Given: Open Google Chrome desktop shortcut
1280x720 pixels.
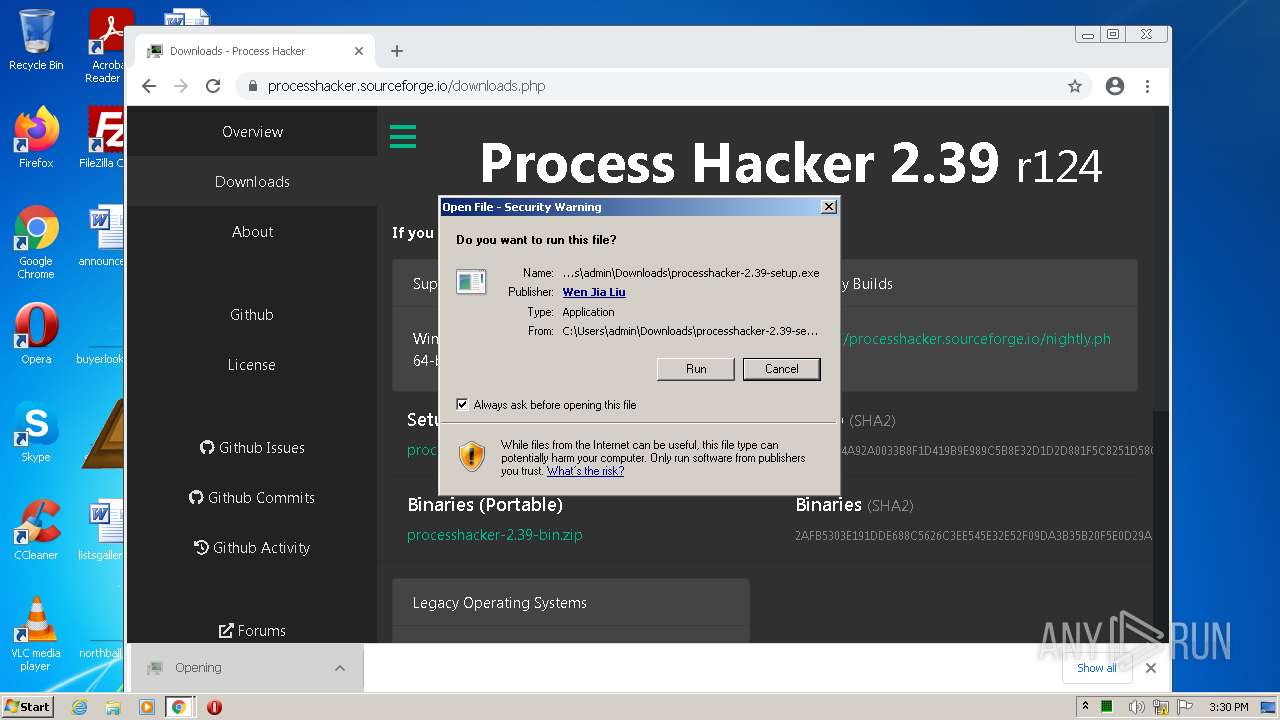Looking at the screenshot, I should [36, 242].
